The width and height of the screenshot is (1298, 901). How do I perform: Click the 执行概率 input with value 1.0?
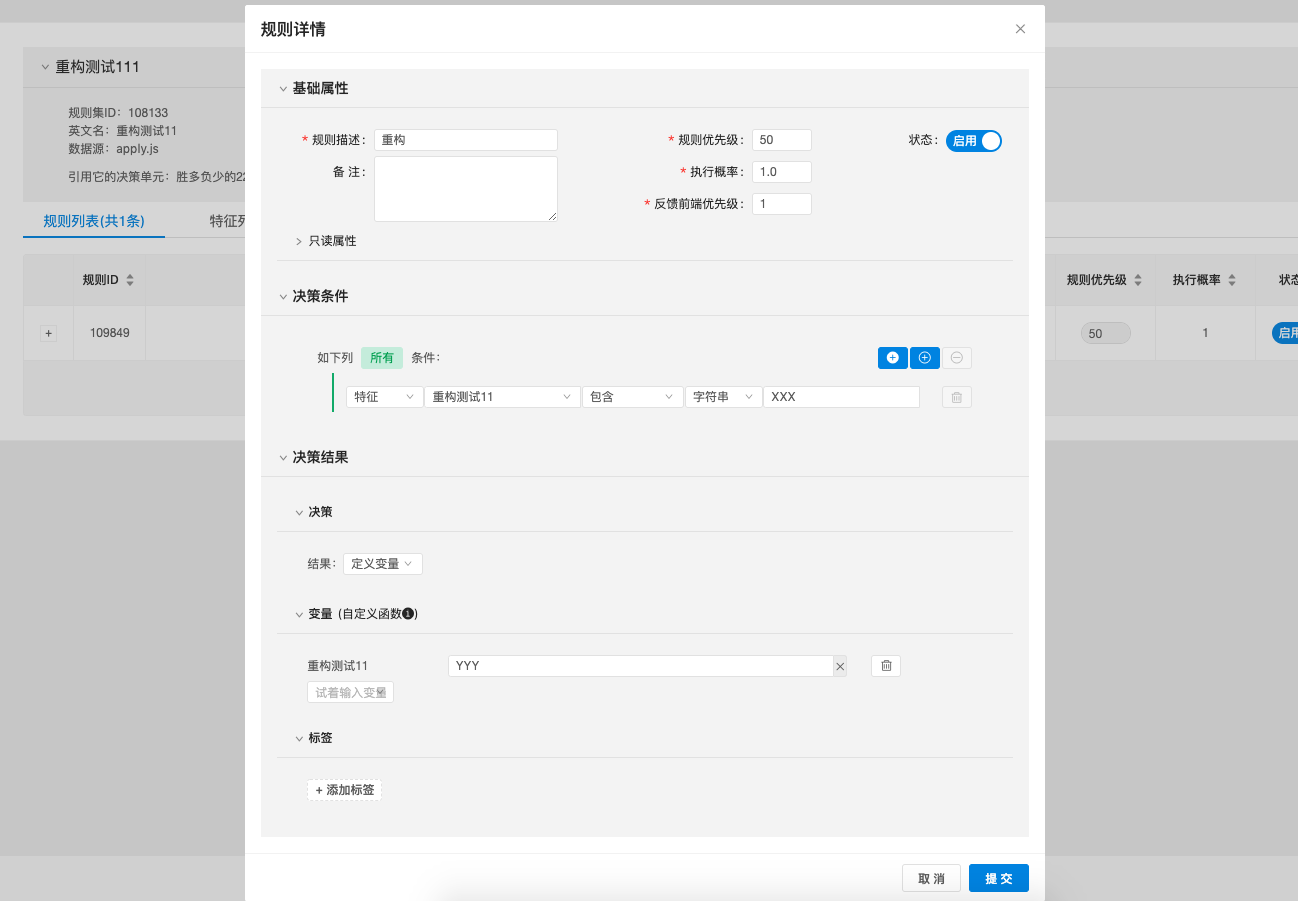click(x=782, y=172)
